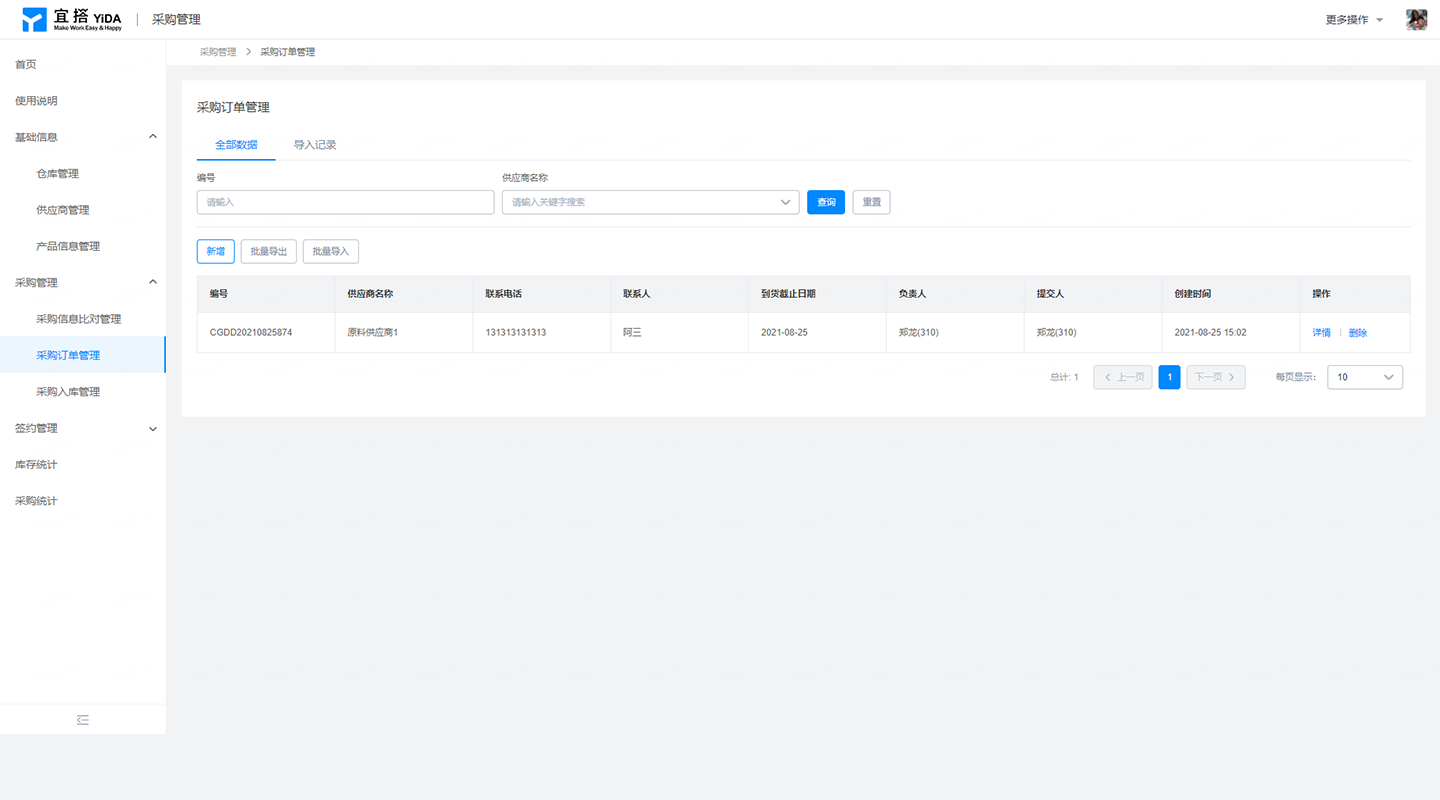Collapse the sidebar using the bottom icon
The image size is (1440, 800).
point(83,719)
